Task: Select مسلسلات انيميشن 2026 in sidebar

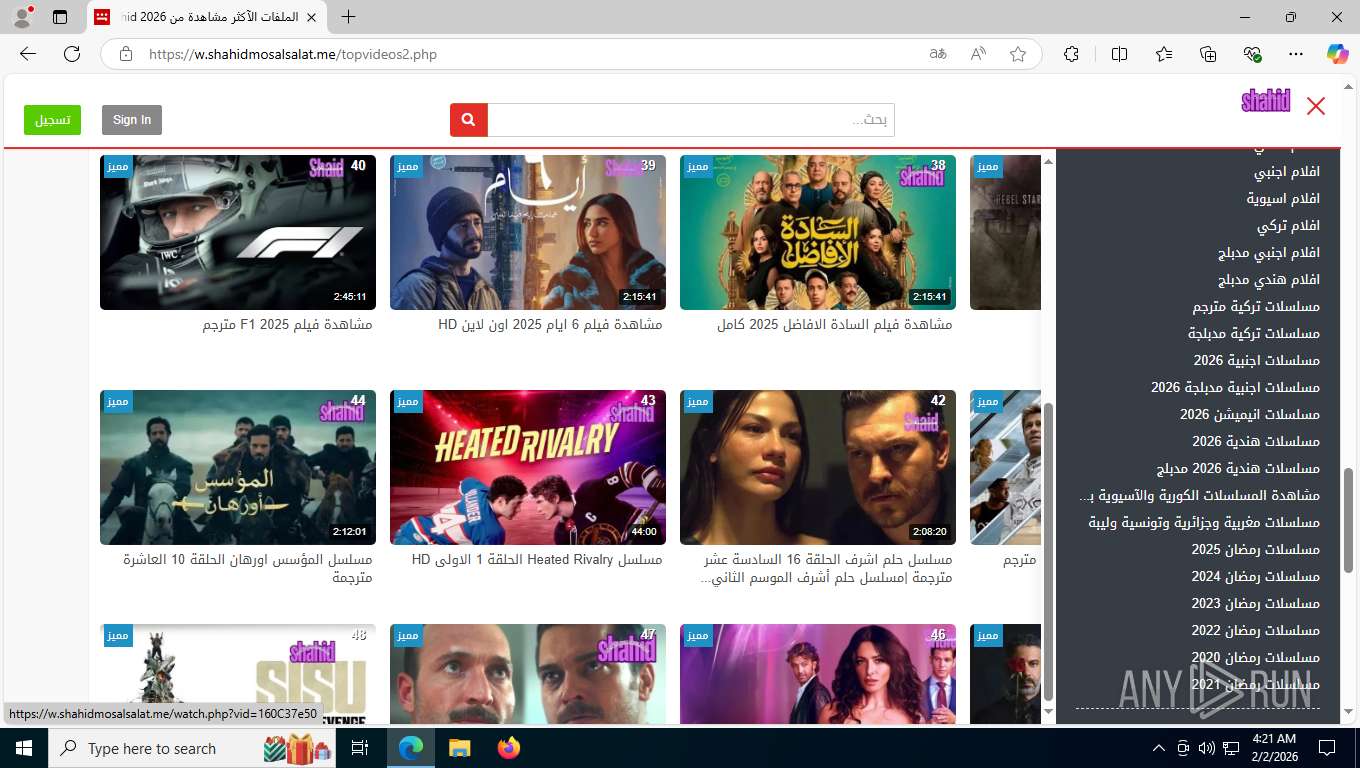Action: point(1250,415)
